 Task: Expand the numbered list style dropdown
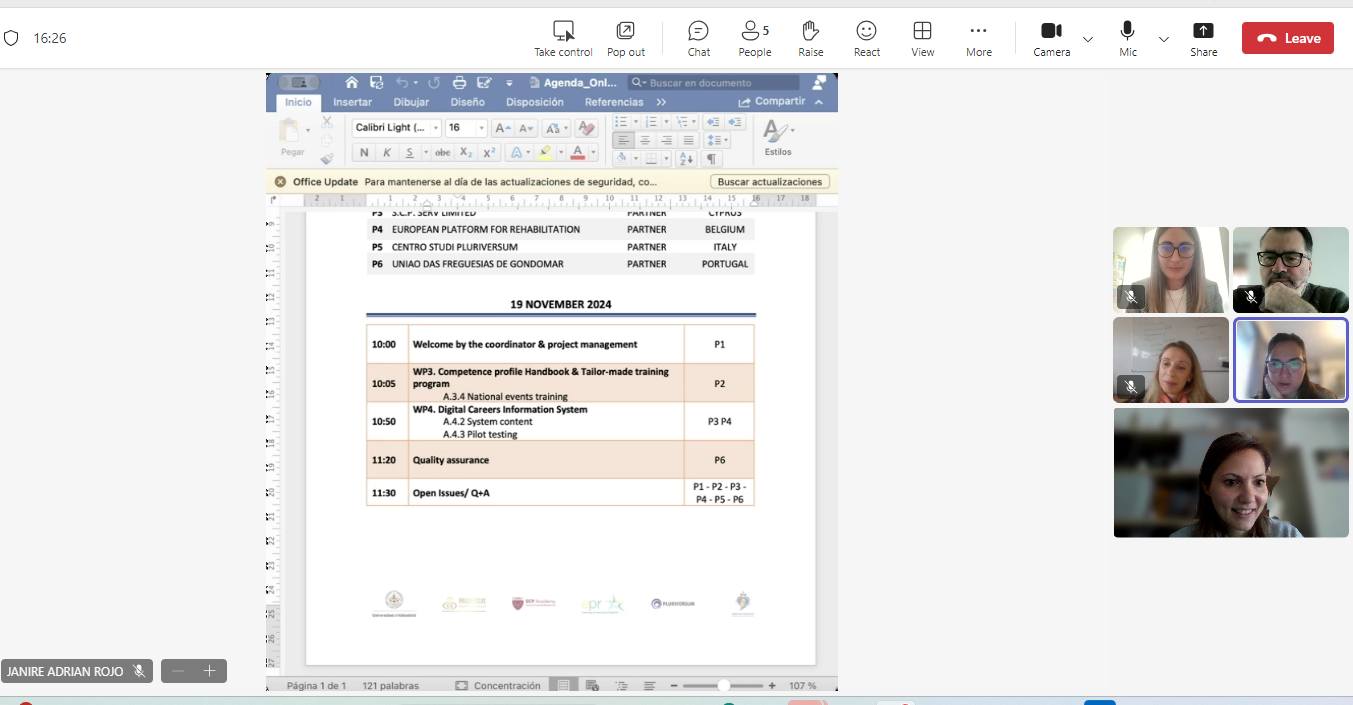click(x=666, y=122)
